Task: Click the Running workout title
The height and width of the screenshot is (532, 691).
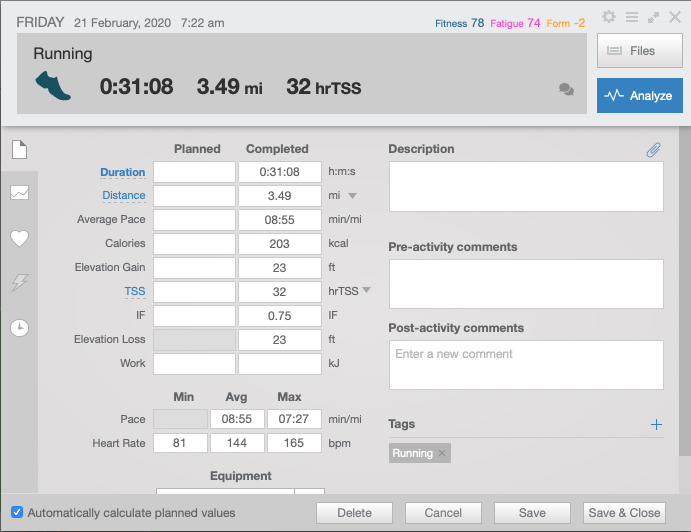Action: [x=63, y=54]
